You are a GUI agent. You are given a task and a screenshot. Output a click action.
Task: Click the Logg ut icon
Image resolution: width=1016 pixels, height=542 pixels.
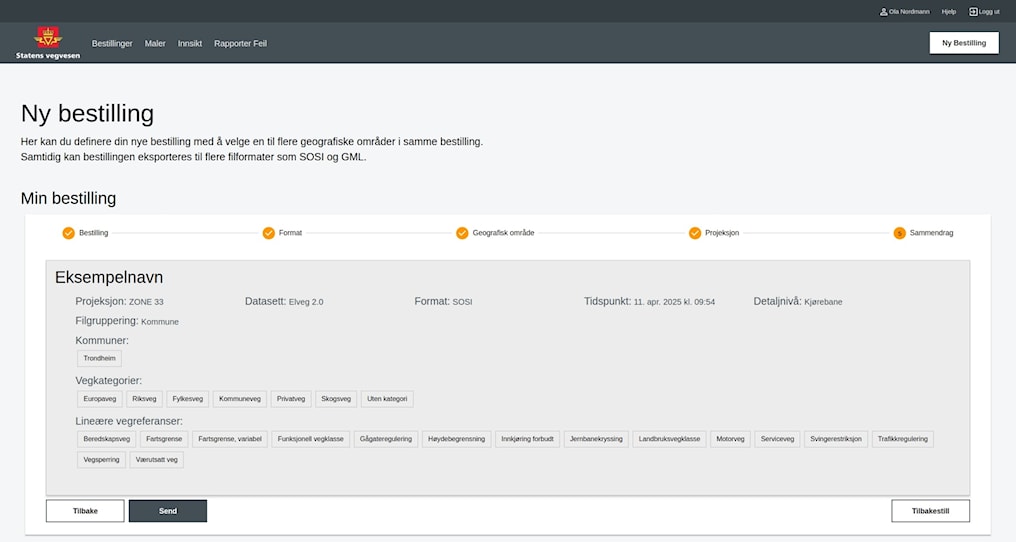point(973,12)
